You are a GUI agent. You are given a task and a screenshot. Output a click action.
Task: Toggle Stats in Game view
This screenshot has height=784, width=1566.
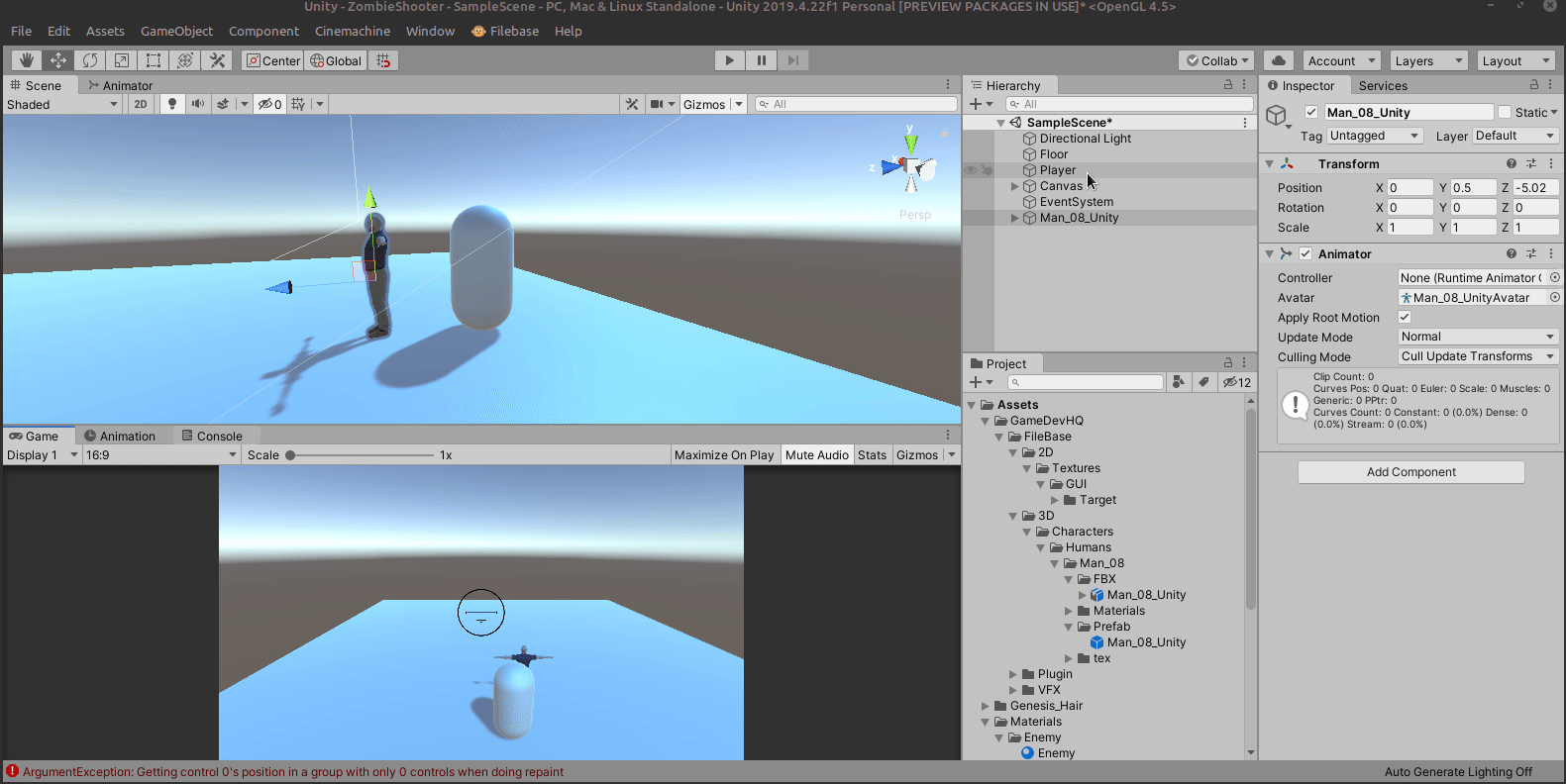(873, 455)
